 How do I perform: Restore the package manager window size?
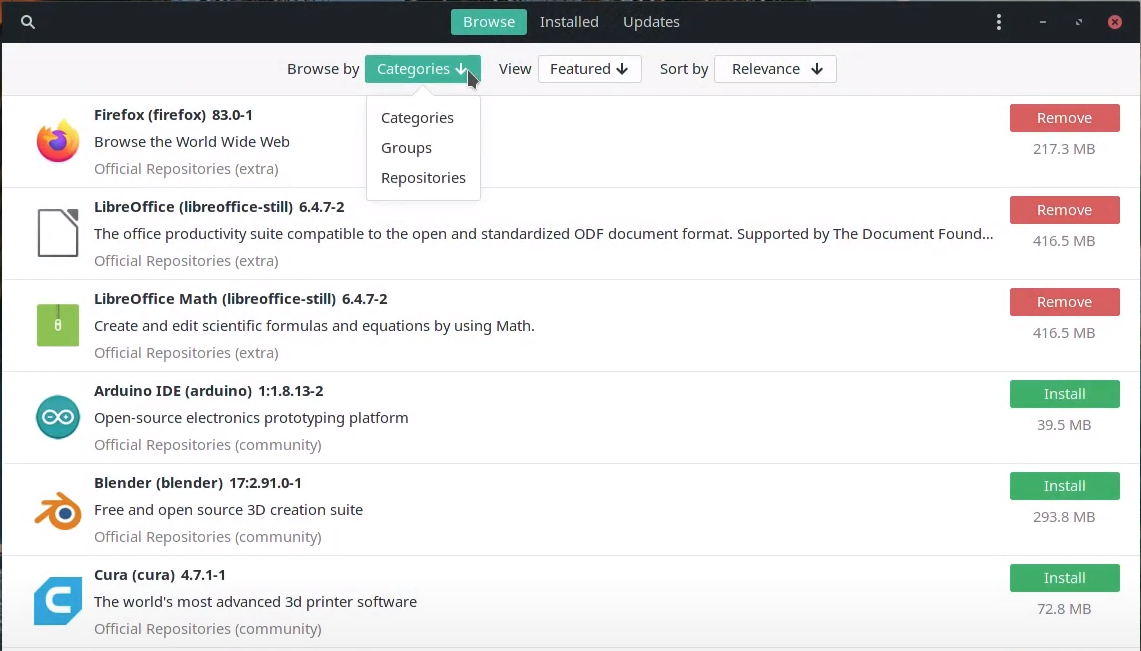coord(1078,22)
